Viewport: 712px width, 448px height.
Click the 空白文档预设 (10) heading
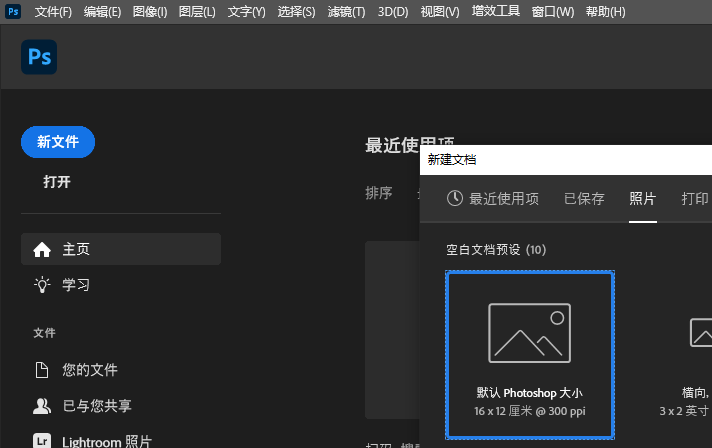pyautogui.click(x=496, y=250)
